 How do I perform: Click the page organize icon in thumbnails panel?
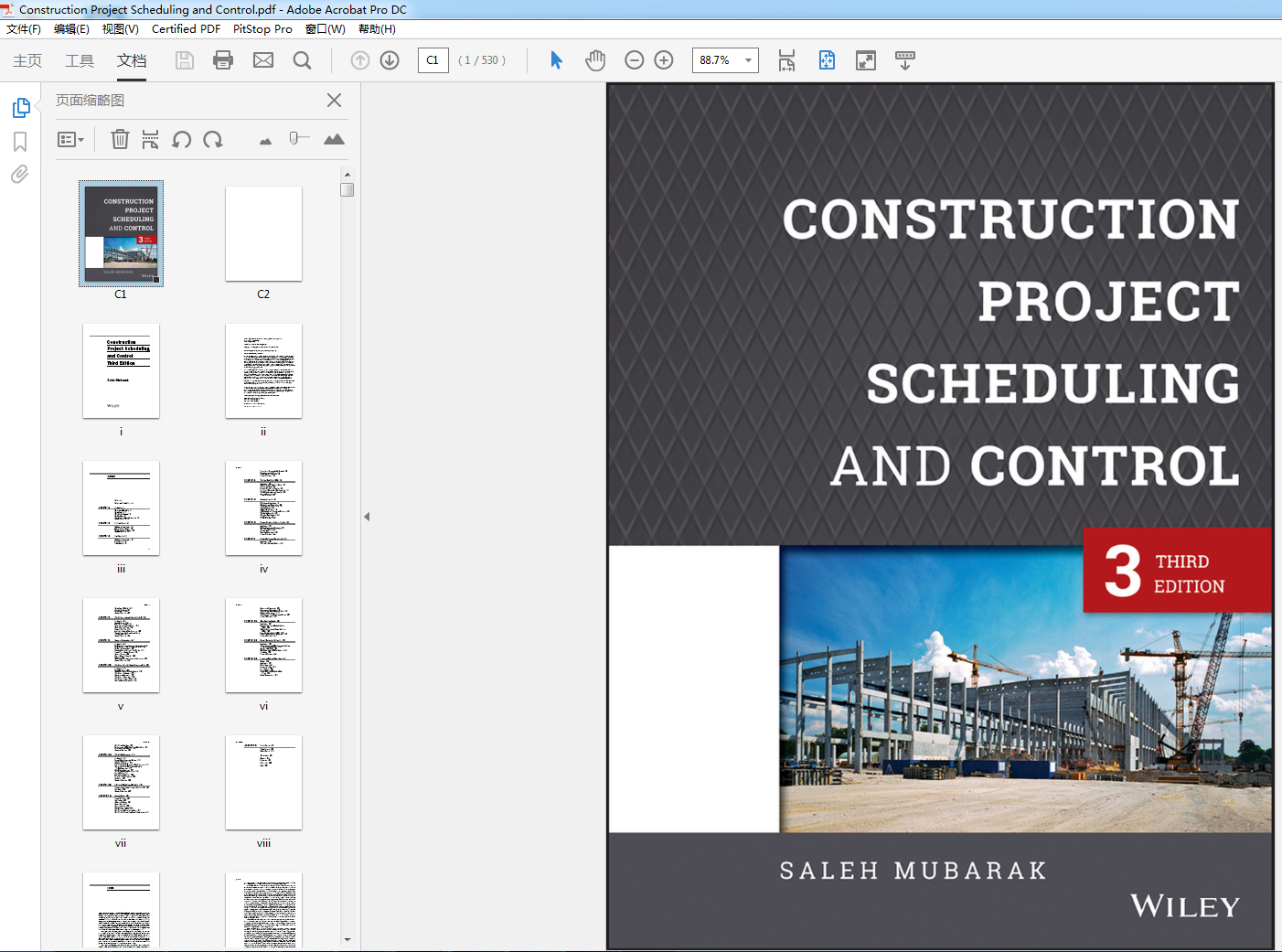151,139
